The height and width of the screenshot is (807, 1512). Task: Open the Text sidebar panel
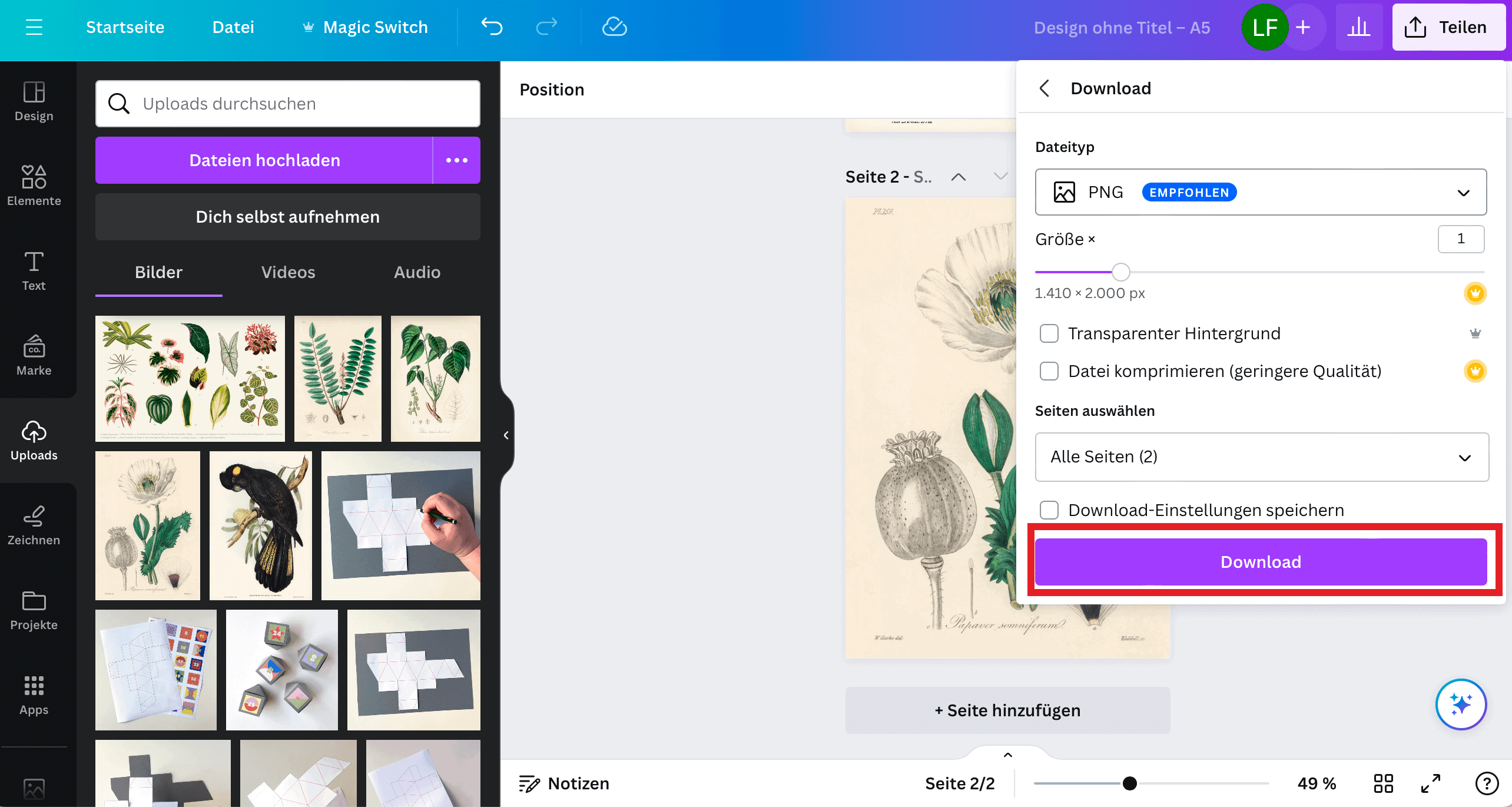34,271
